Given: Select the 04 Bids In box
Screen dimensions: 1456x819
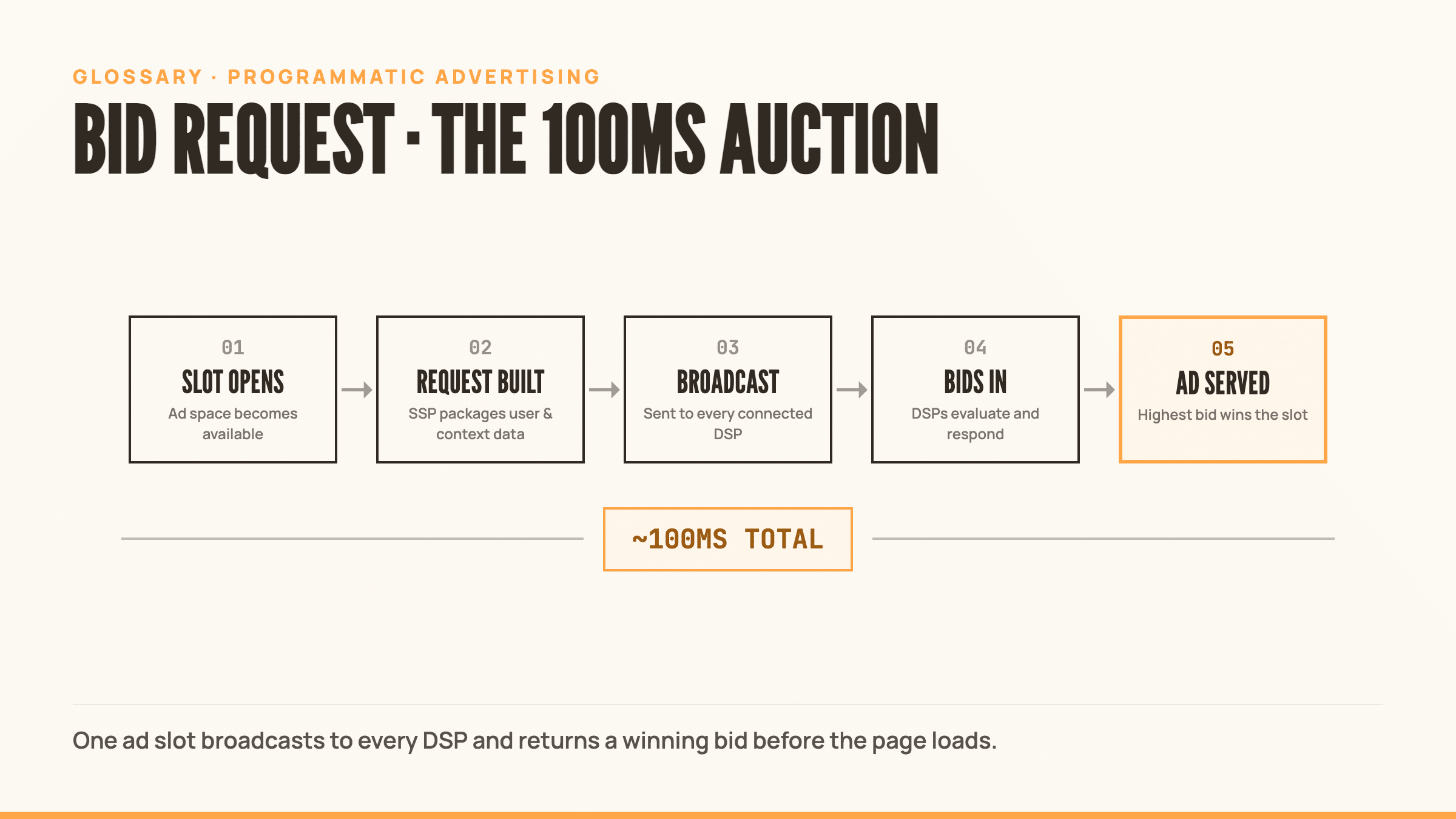Looking at the screenshot, I should [x=976, y=389].
